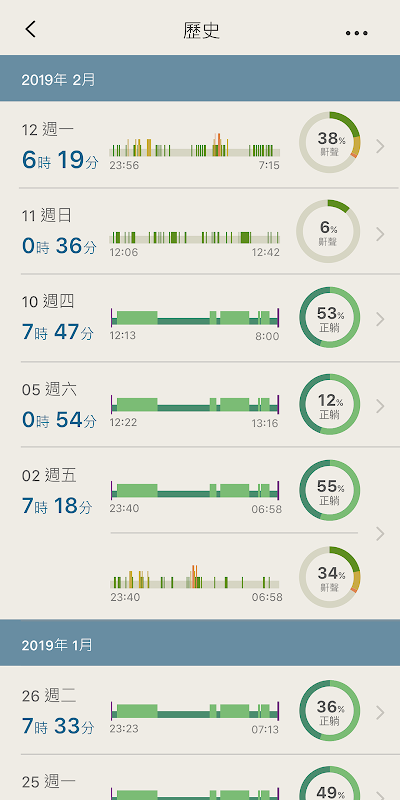Tap the 6% snoring ring for the 11th

(328, 231)
